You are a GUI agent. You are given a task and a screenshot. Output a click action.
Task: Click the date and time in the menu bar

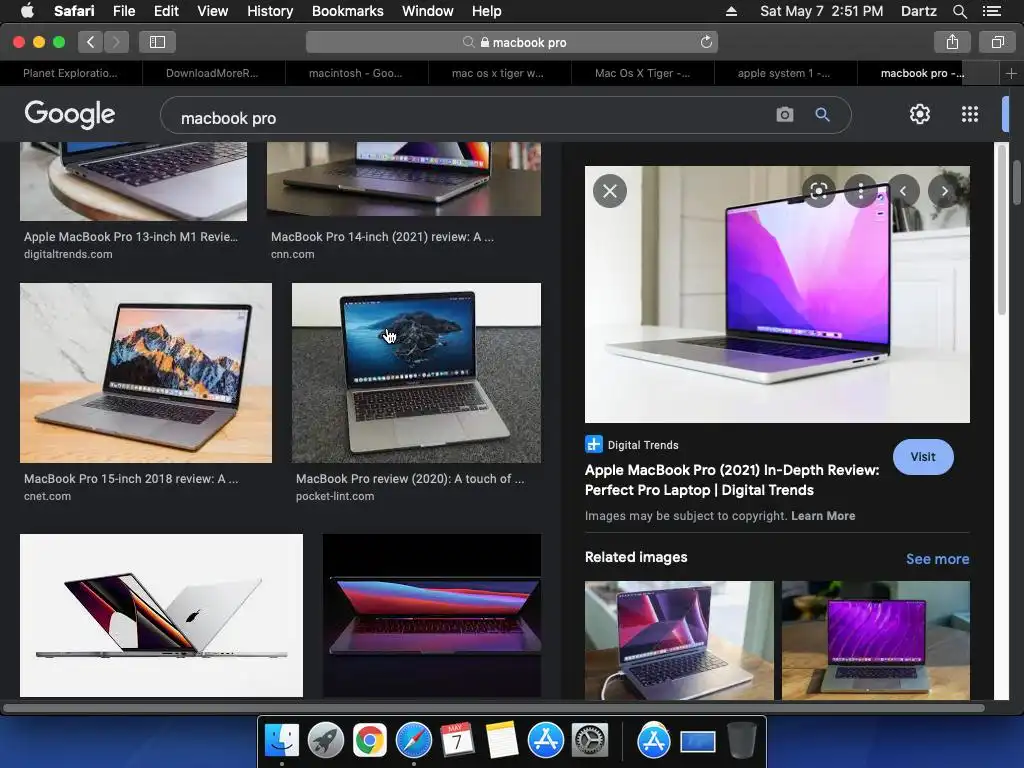pos(822,11)
